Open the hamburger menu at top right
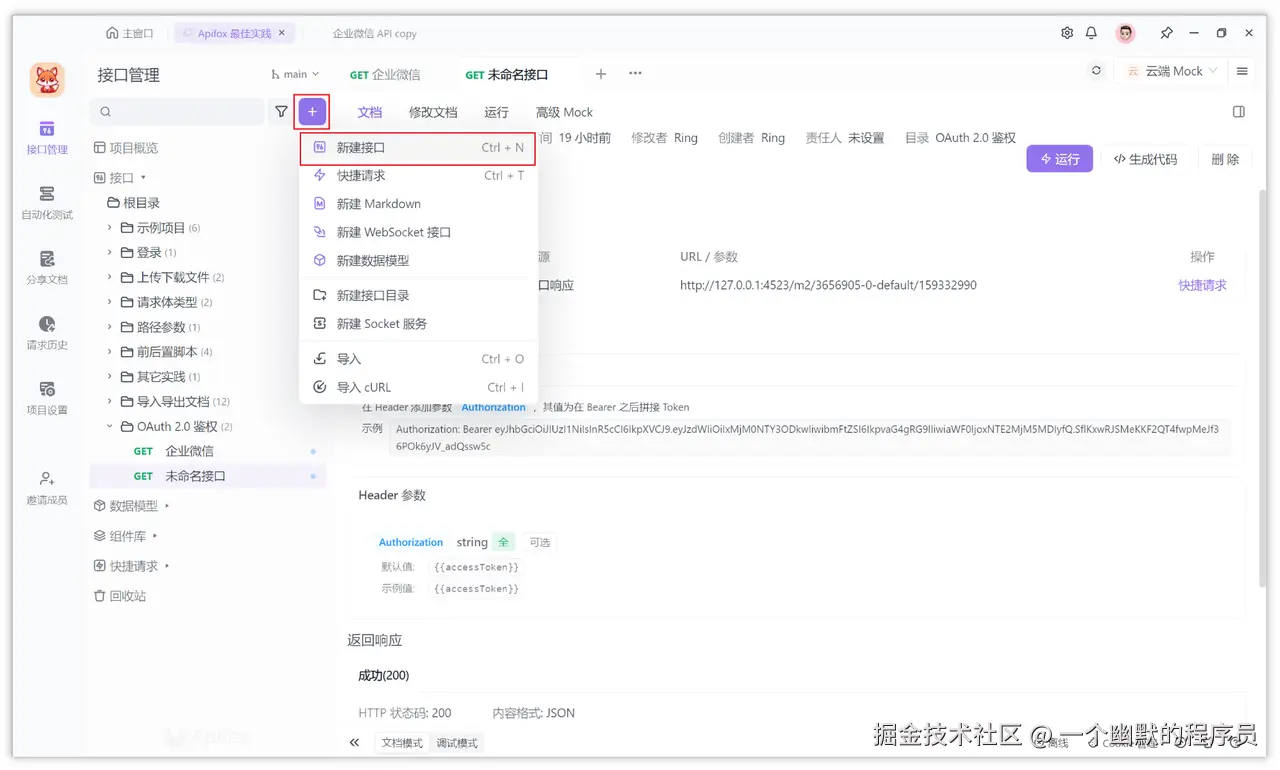The height and width of the screenshot is (770, 1280). [1242, 71]
